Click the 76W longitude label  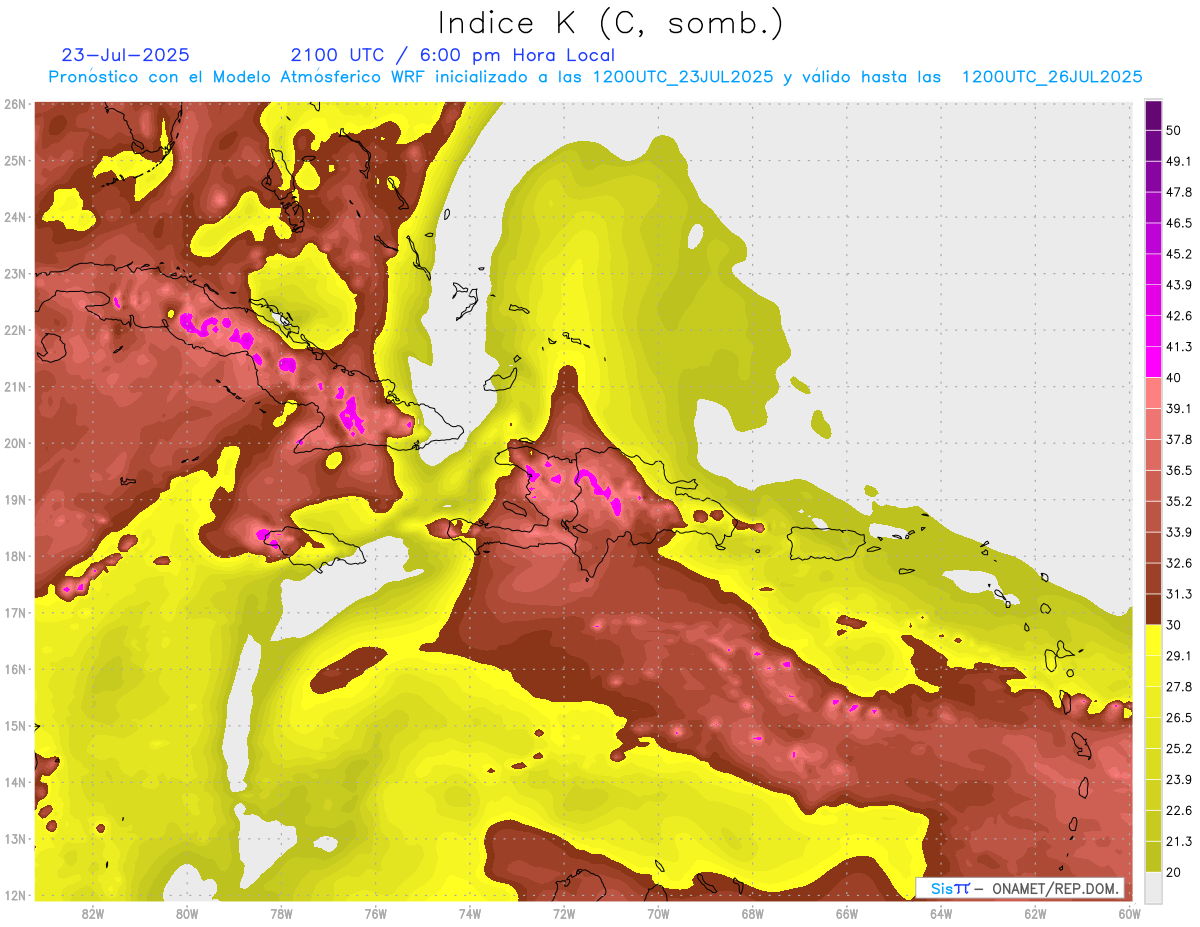point(375,914)
